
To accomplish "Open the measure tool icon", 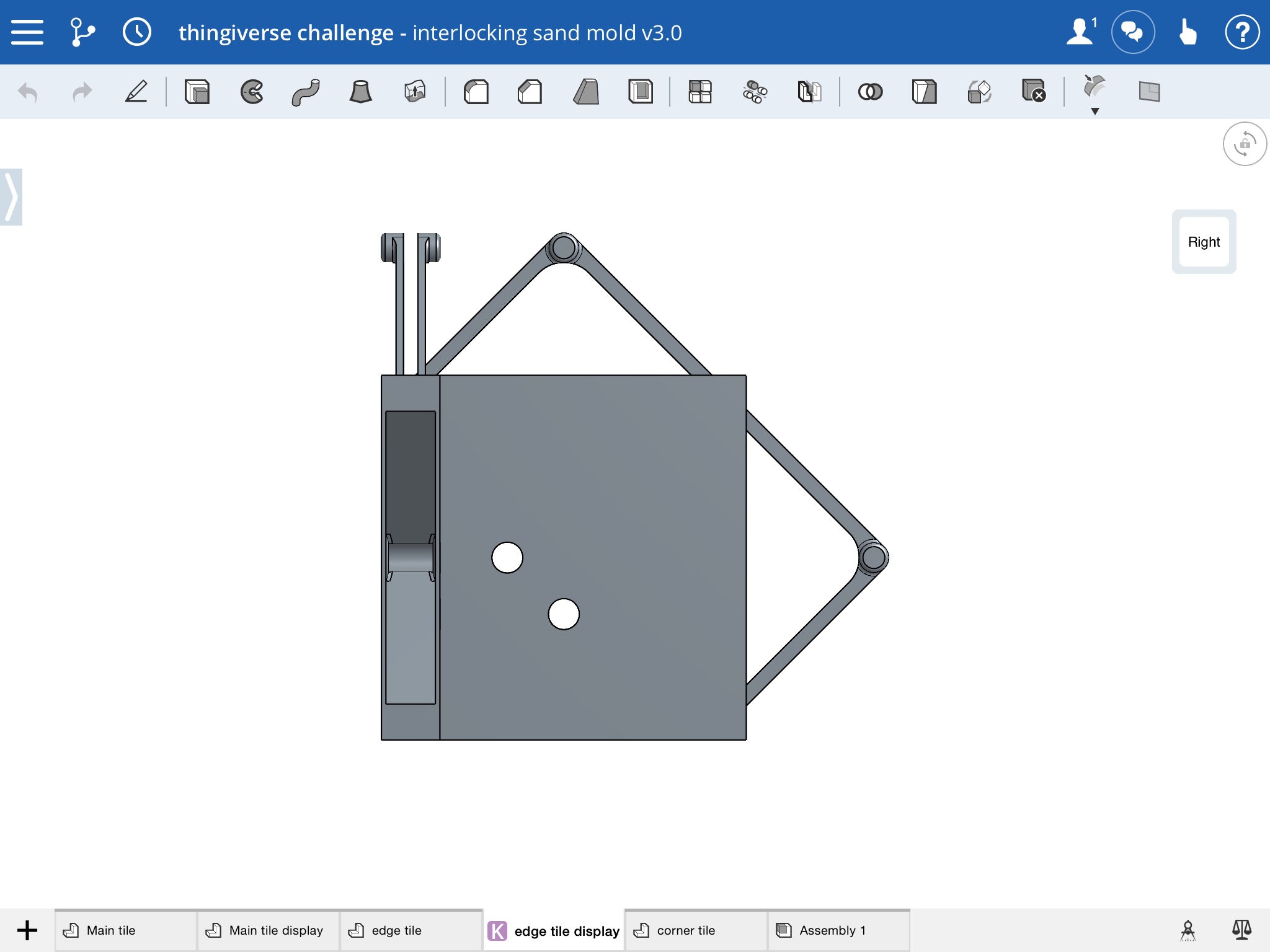I will coord(1188,930).
